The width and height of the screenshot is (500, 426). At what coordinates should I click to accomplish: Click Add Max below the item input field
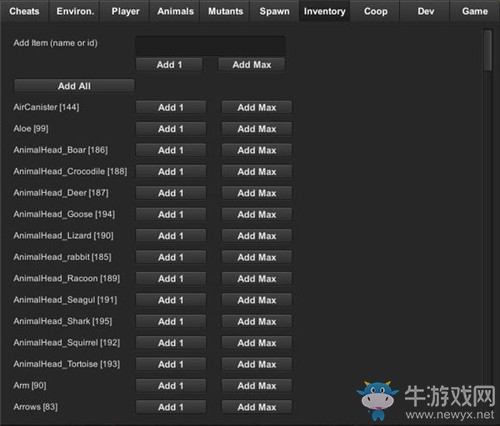(252, 64)
